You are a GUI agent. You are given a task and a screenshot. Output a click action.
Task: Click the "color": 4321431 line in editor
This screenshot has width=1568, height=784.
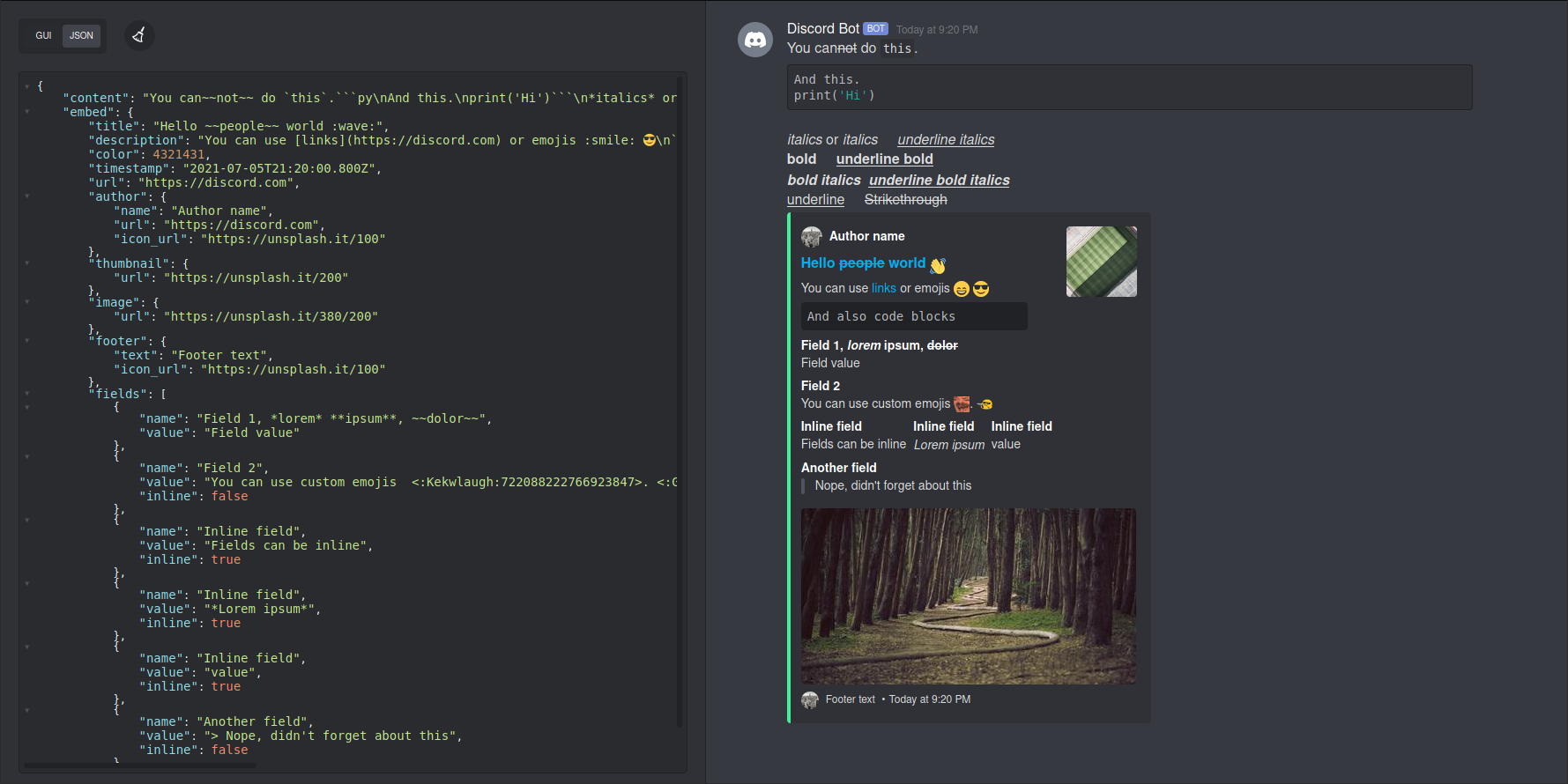tap(149, 154)
